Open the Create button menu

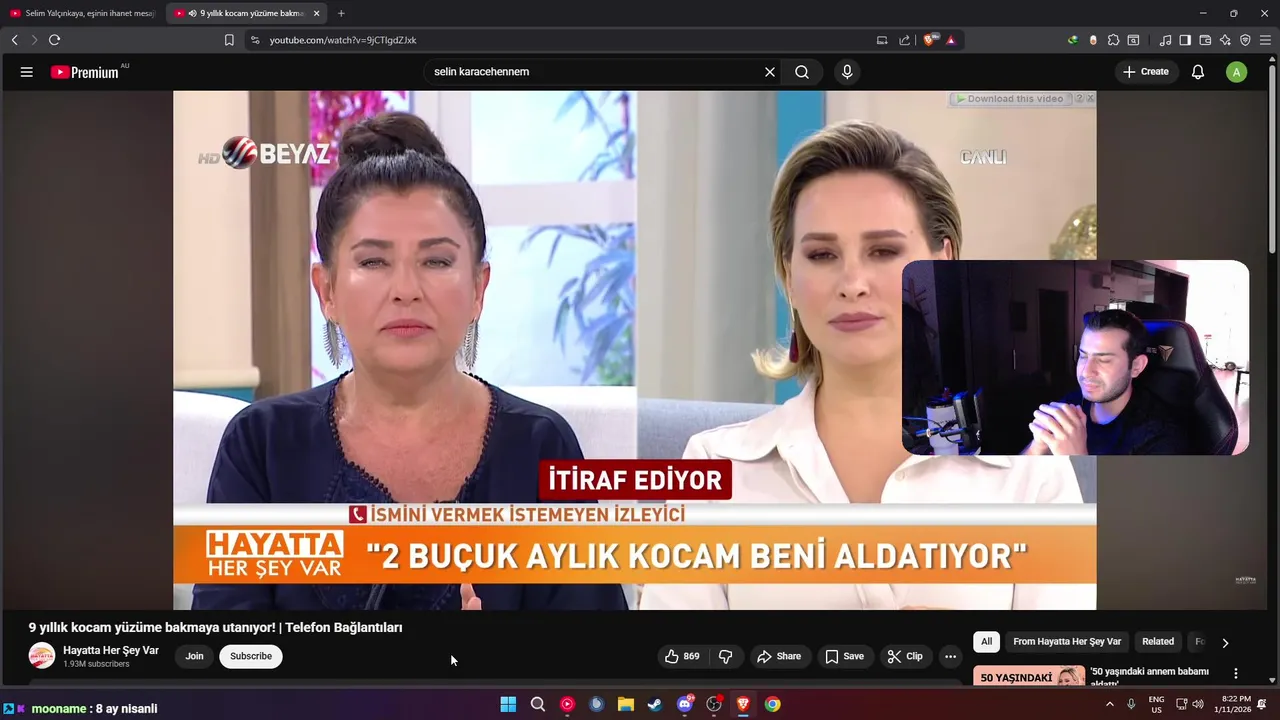pos(1146,72)
